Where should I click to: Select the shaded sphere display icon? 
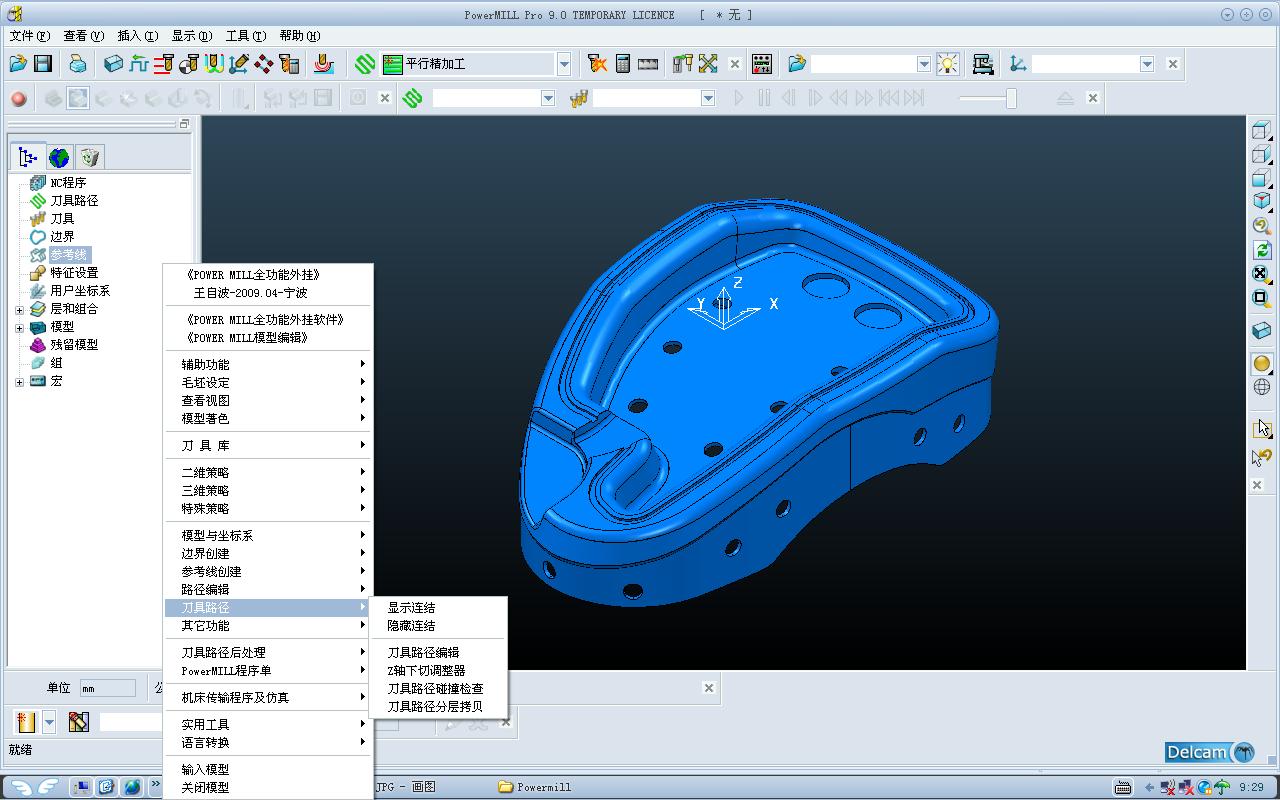(x=1262, y=364)
